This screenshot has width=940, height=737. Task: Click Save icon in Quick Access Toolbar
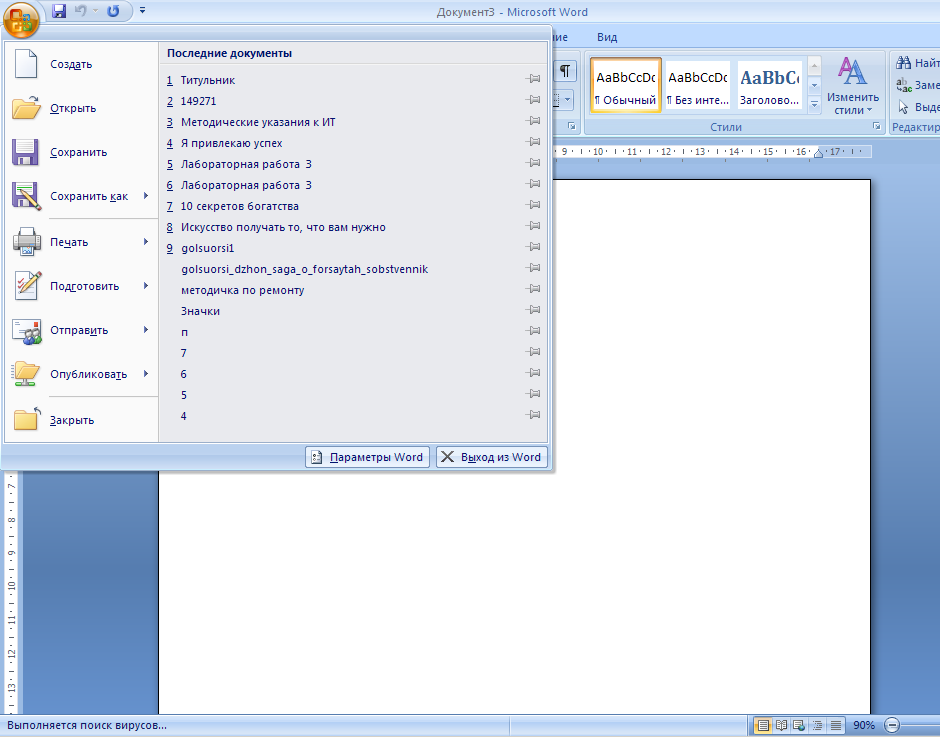click(59, 12)
